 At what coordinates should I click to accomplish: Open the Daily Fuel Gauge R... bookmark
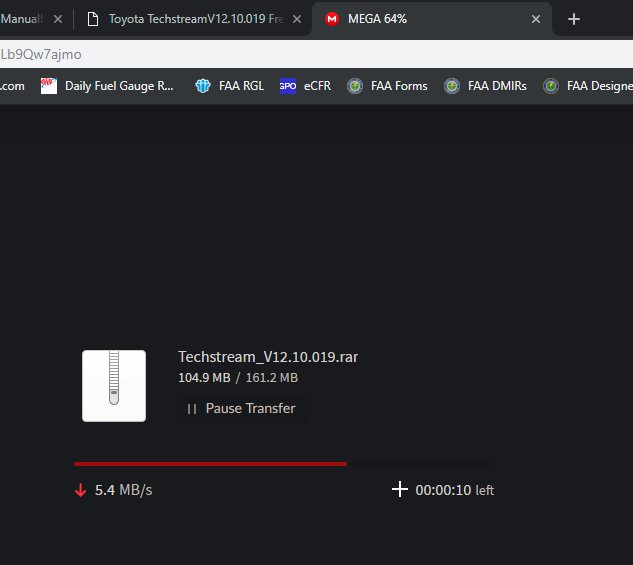(107, 86)
